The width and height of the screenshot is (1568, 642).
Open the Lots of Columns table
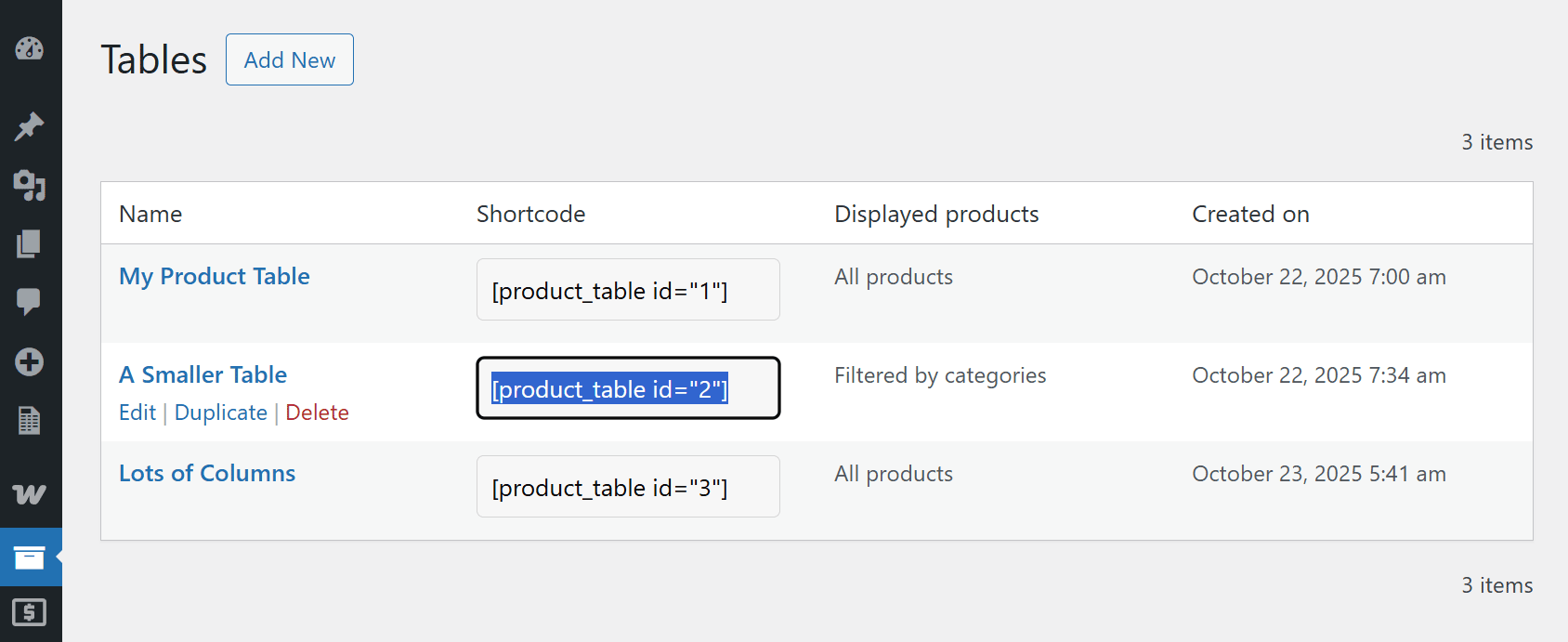(x=206, y=473)
